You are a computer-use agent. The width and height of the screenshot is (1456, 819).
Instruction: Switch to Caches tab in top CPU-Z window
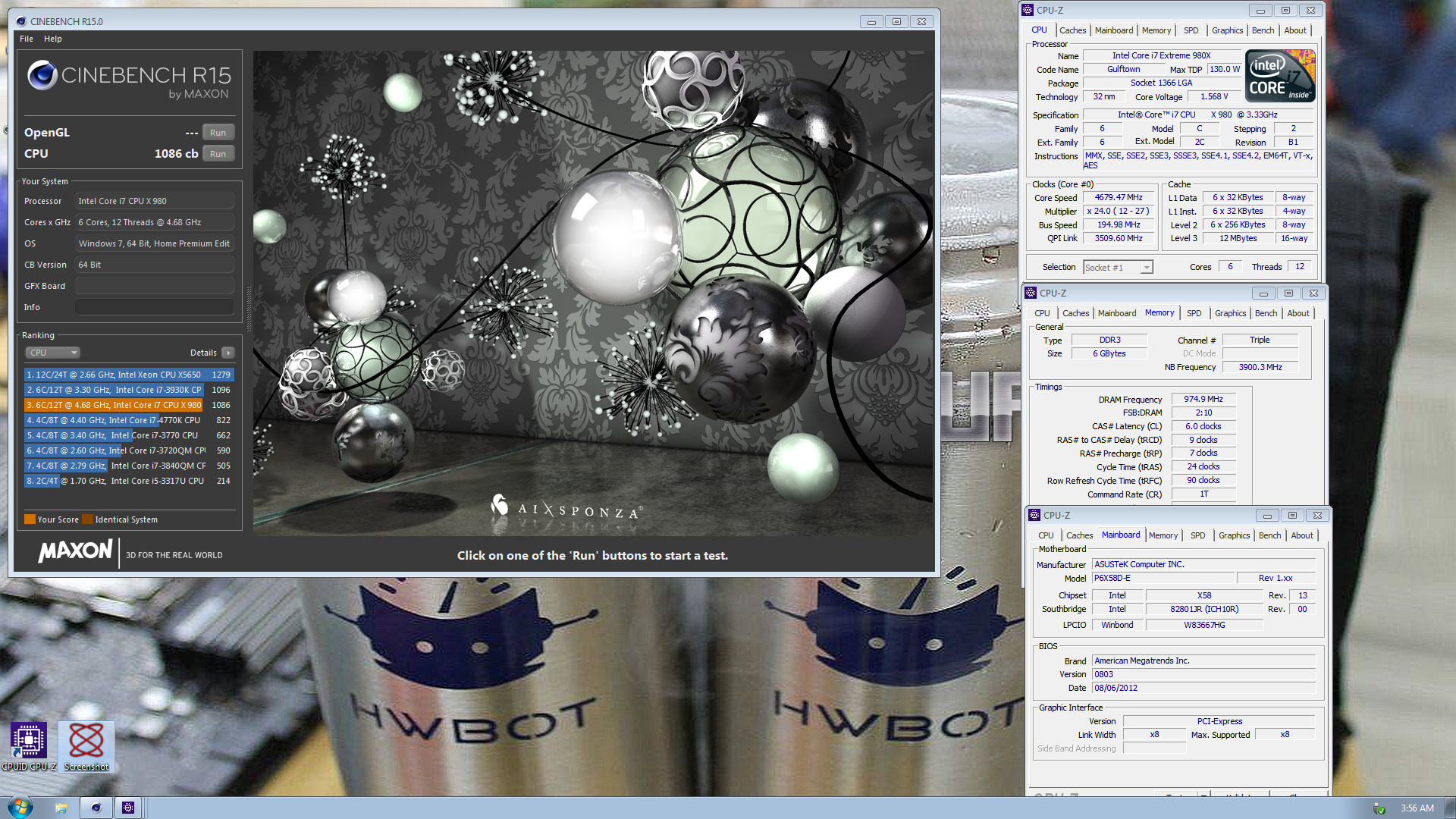point(1073,30)
